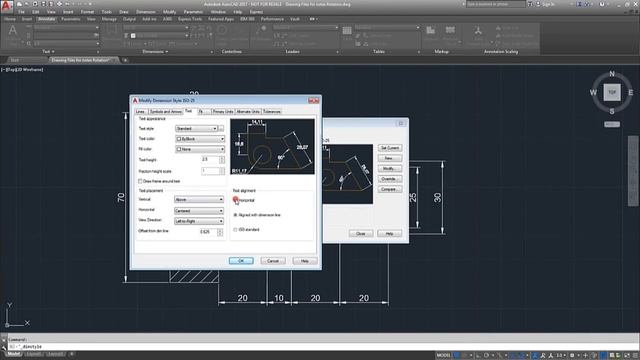The height and width of the screenshot is (360, 640).
Task: Click Override in Dimension Style Manager
Action: point(390,179)
